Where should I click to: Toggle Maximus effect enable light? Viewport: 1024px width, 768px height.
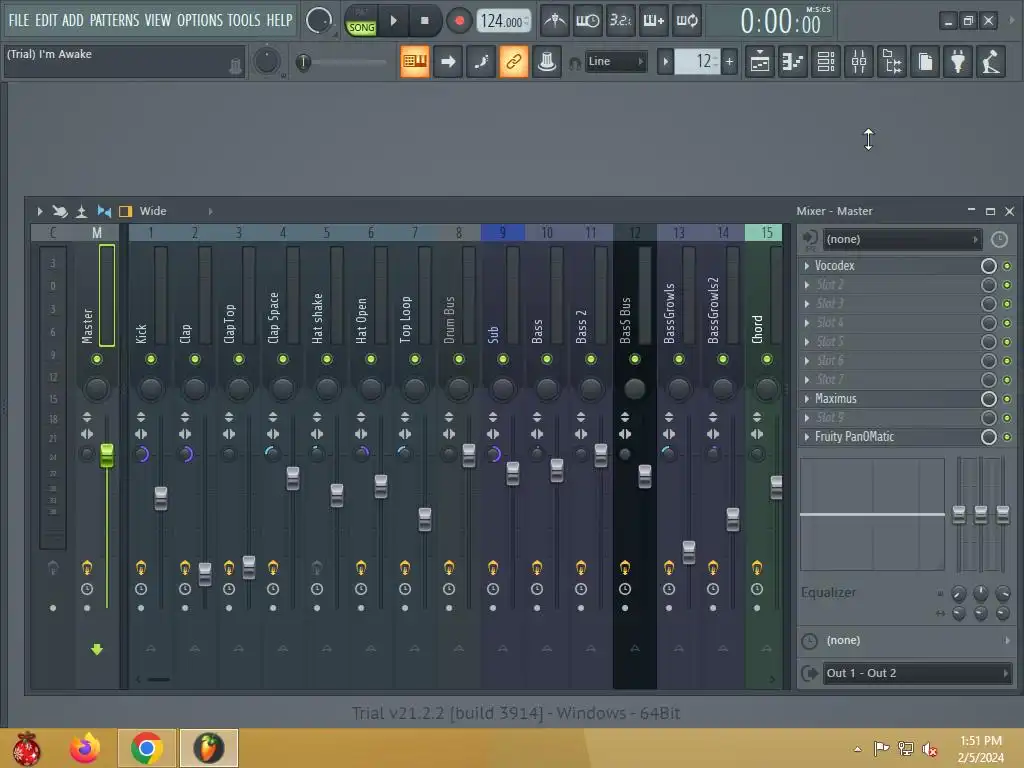pyautogui.click(x=1006, y=398)
